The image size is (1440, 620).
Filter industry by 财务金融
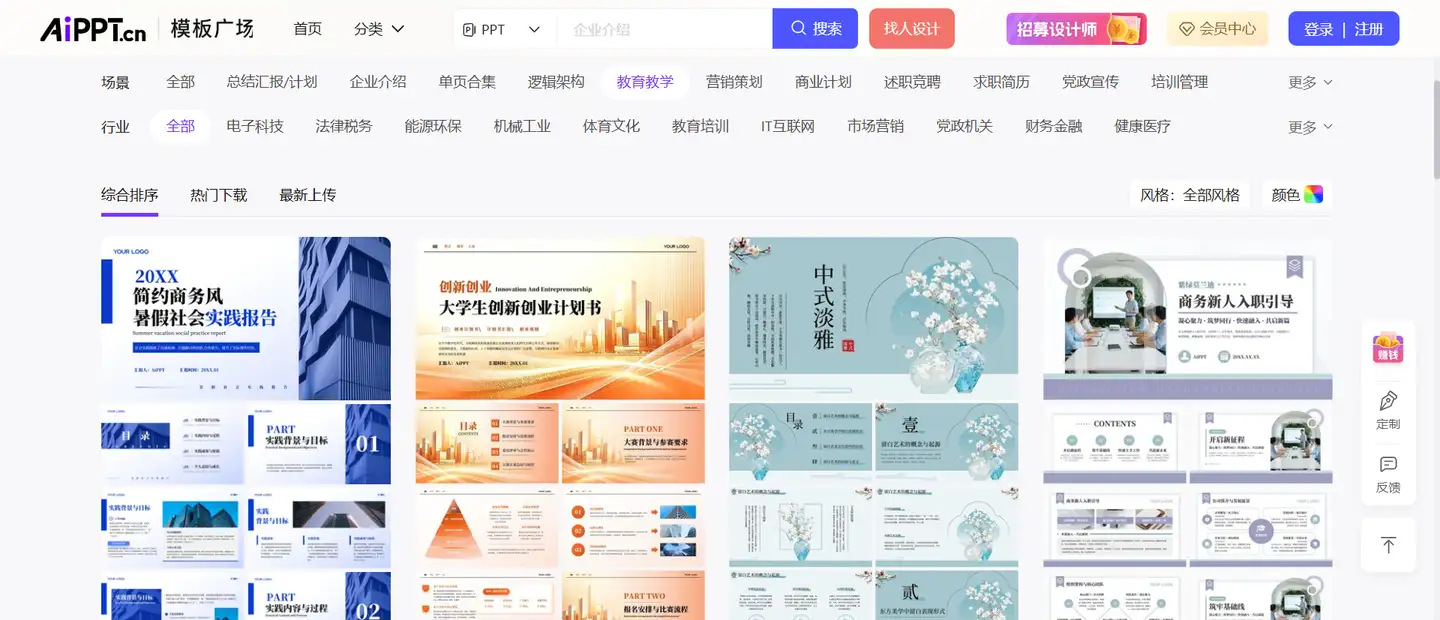tap(1053, 126)
